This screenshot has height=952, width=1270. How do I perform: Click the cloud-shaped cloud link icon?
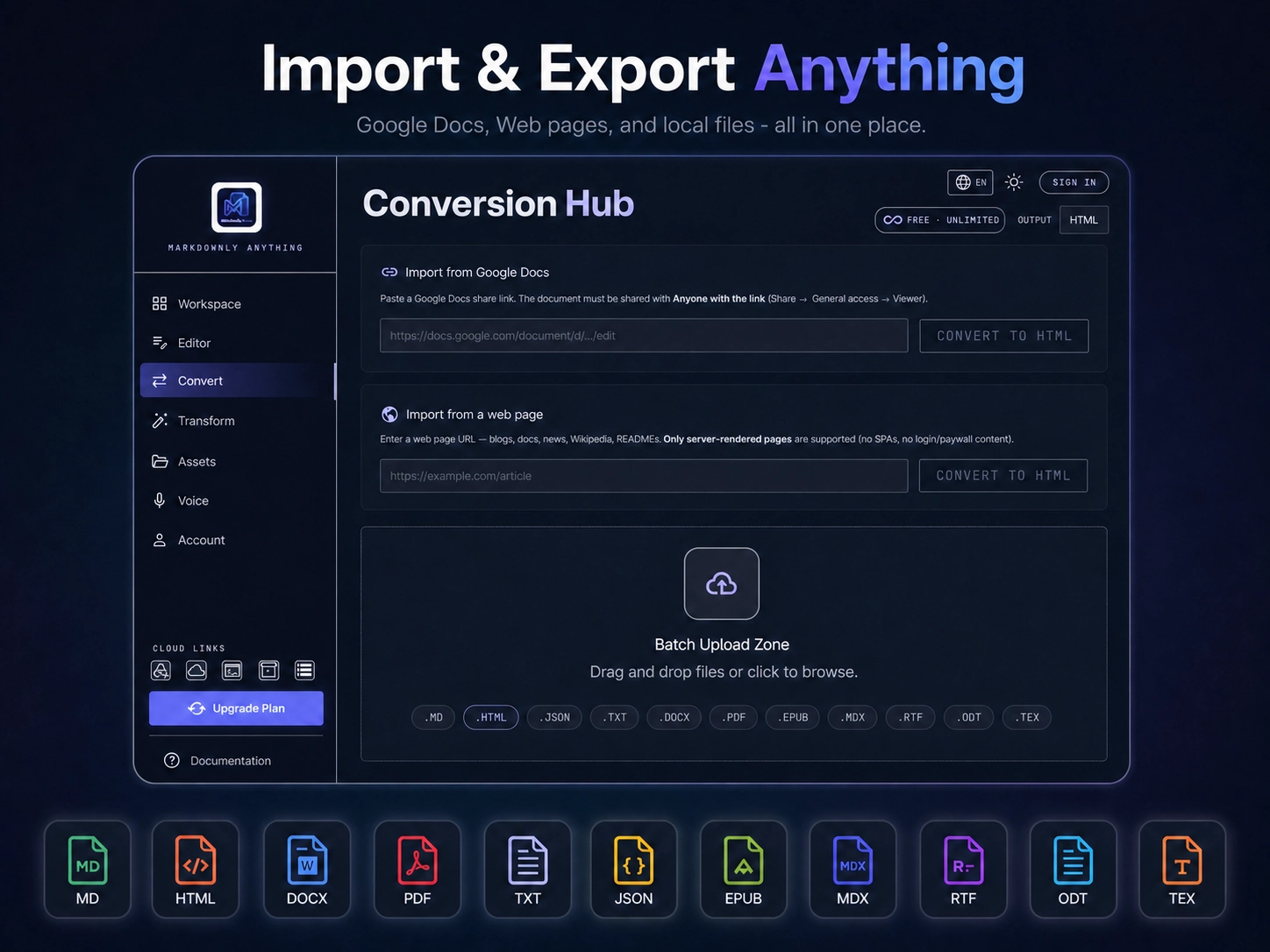(x=196, y=671)
